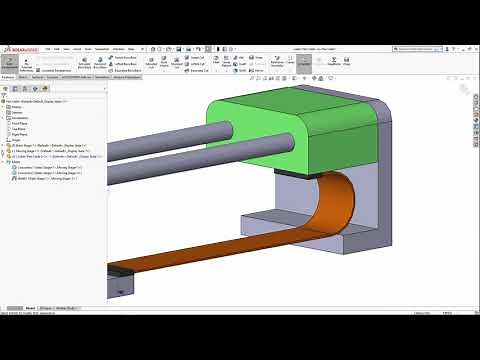
Task: Open the ConfigurationManager tab icon
Action: click(25, 89)
